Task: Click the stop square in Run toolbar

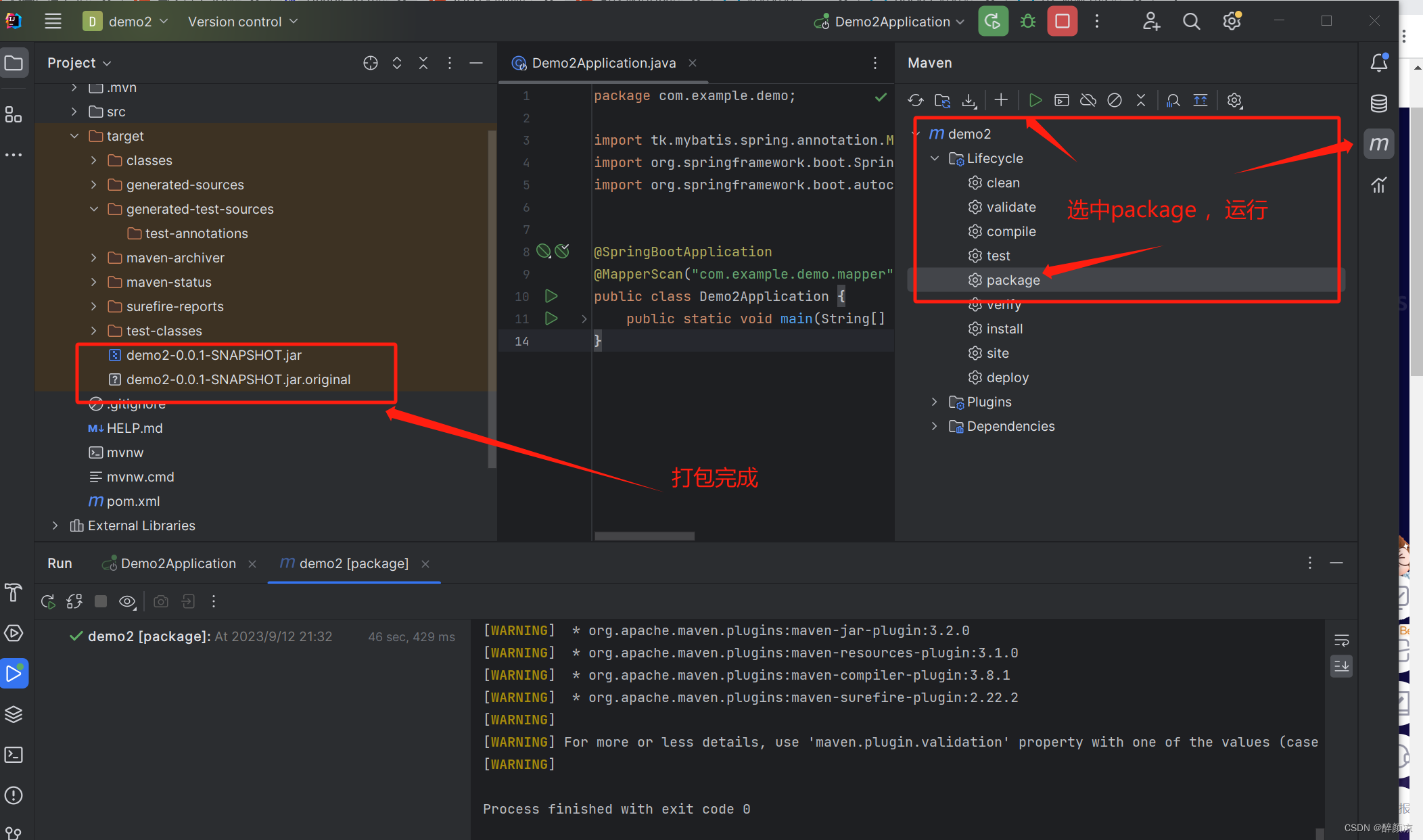Action: click(101, 601)
